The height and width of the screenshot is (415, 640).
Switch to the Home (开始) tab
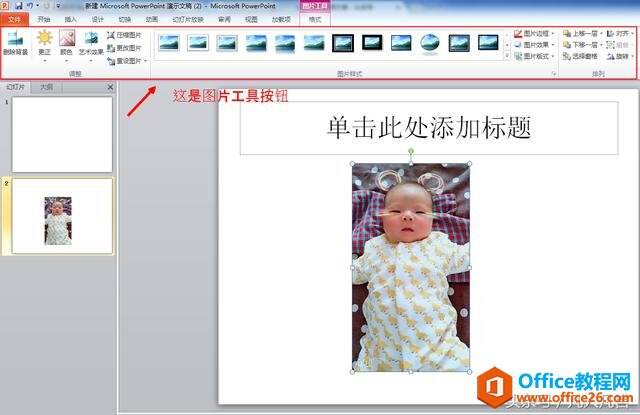tap(44, 19)
